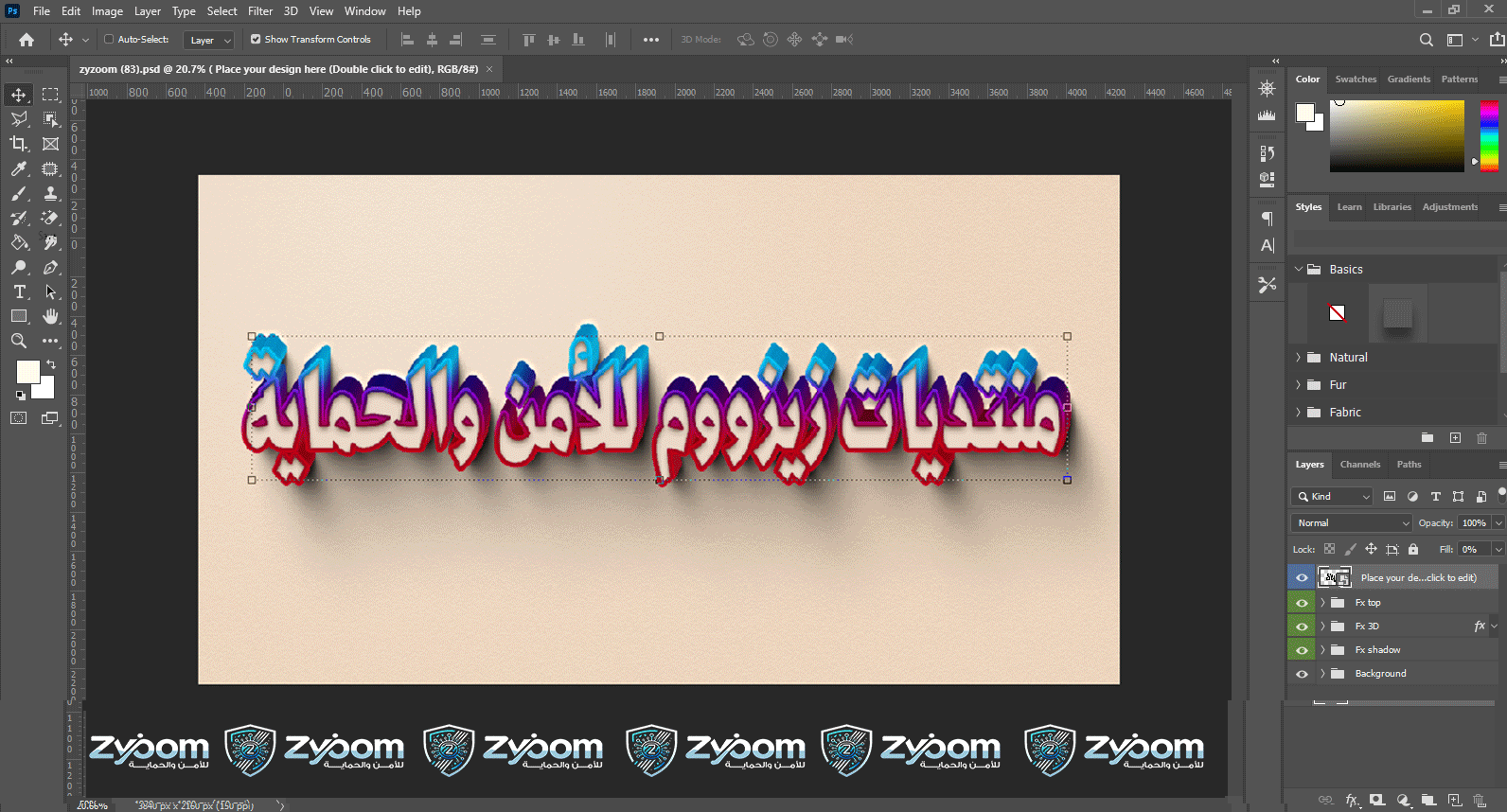
Task: Open the Histogram panel icon
Action: pyautogui.click(x=1267, y=115)
